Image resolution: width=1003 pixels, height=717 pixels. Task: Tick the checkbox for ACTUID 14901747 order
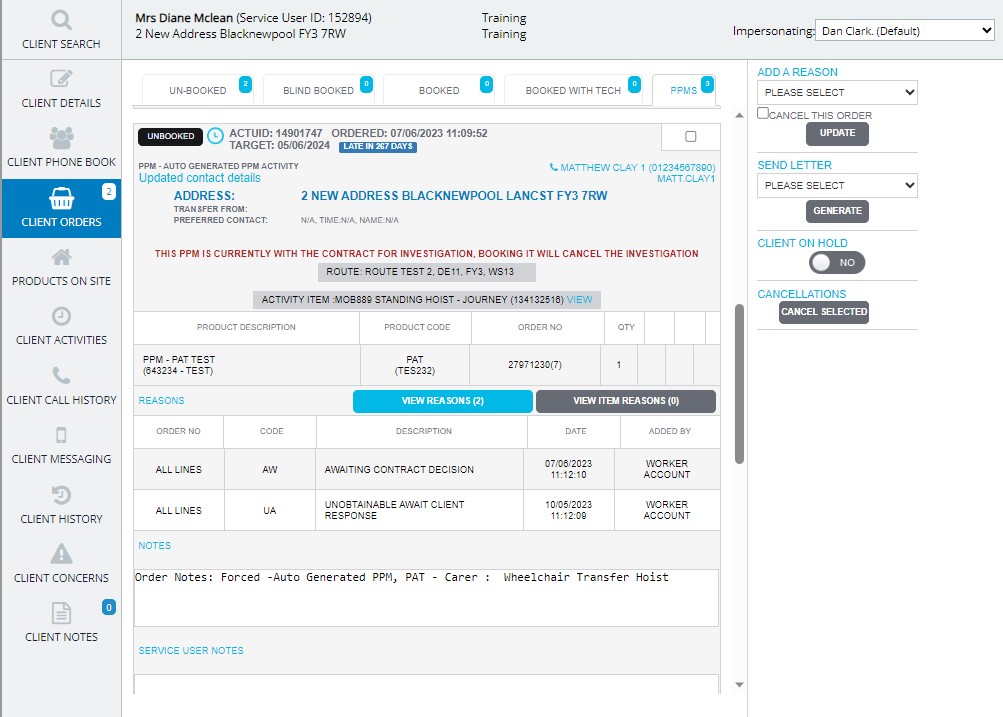pos(690,136)
